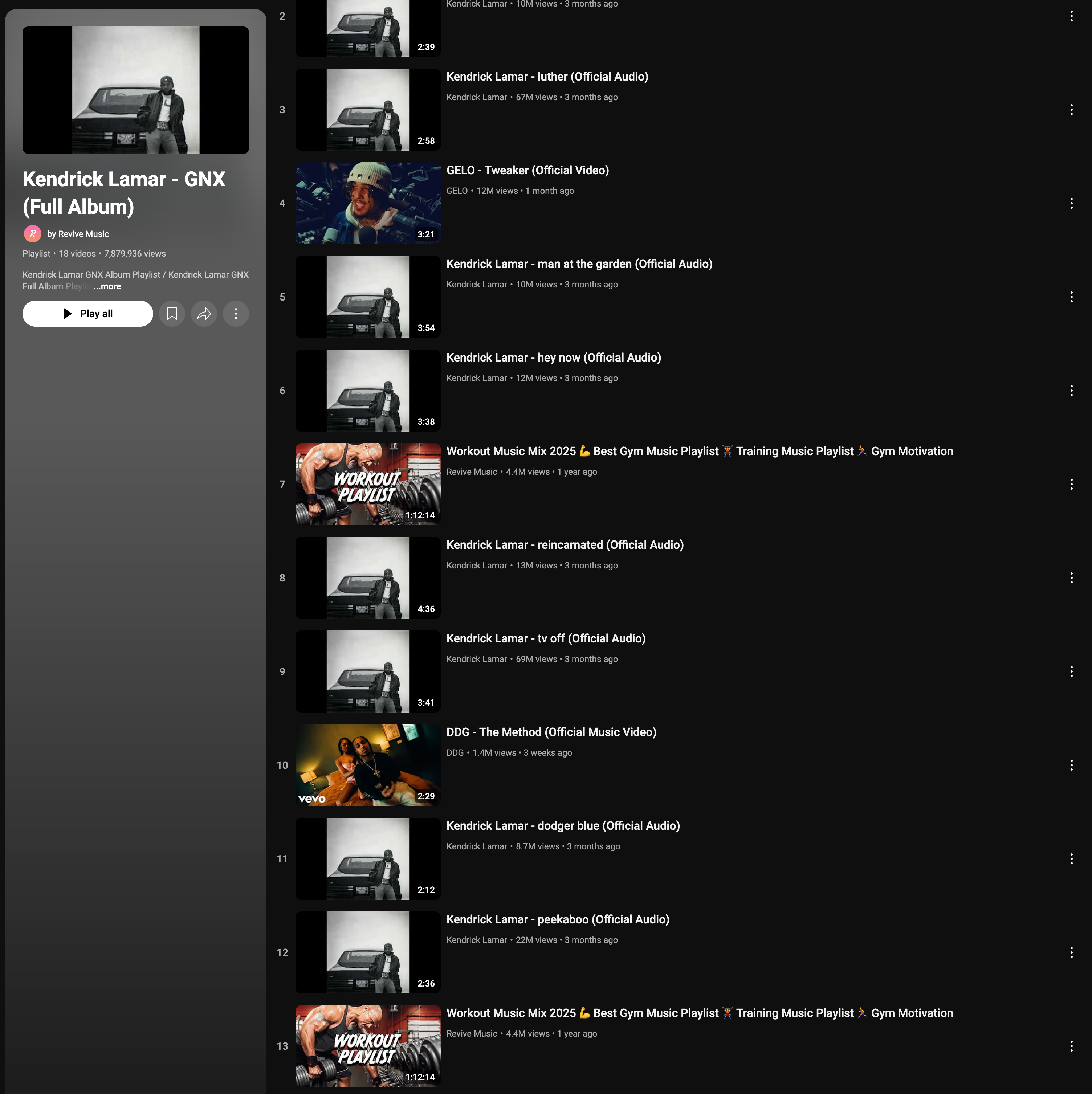This screenshot has width=1092, height=1094.
Task: Expand playlist description with ...more
Action: tap(107, 286)
